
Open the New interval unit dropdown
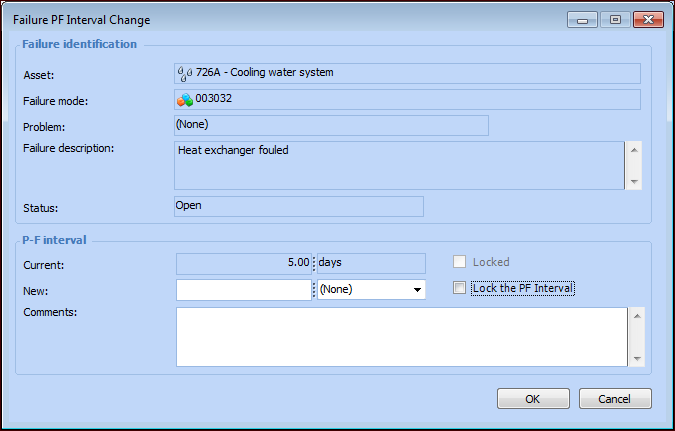[417, 290]
